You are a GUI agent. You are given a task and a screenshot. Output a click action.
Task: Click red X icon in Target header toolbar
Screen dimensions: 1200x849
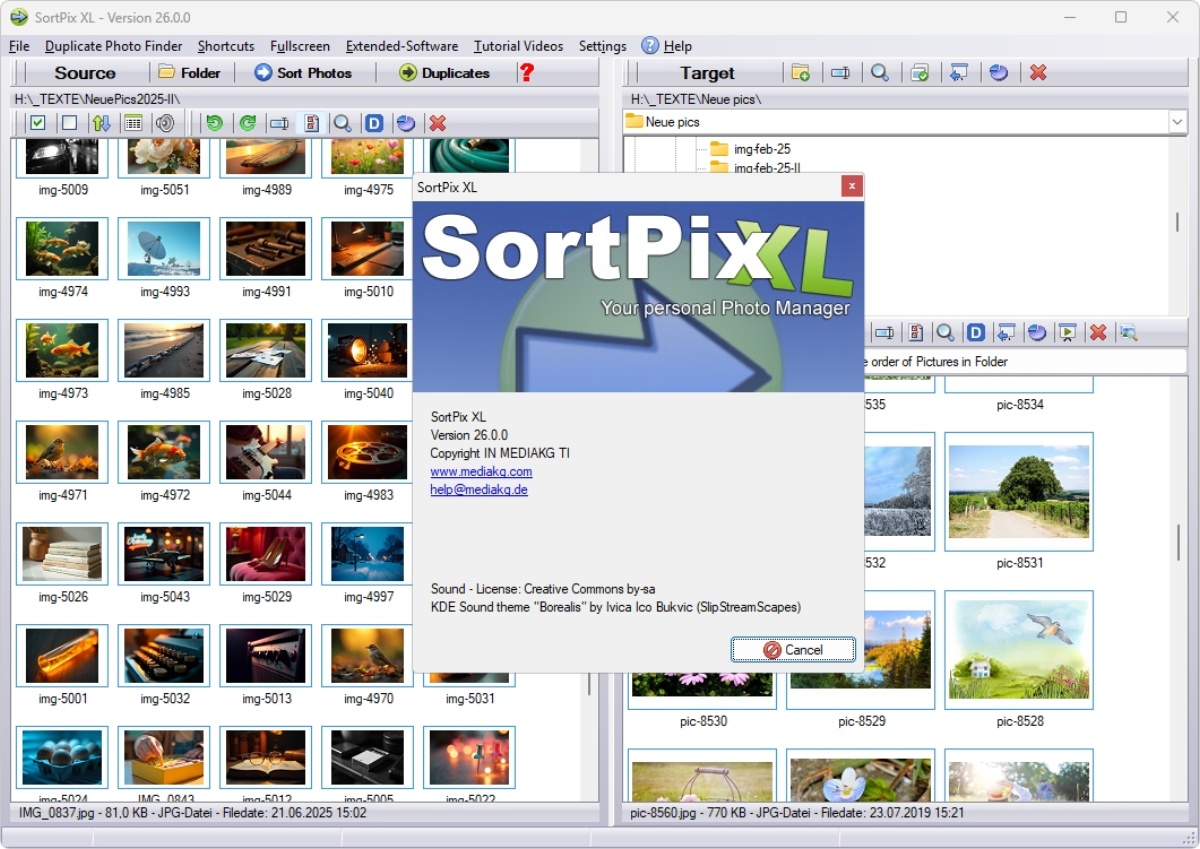pos(1038,72)
